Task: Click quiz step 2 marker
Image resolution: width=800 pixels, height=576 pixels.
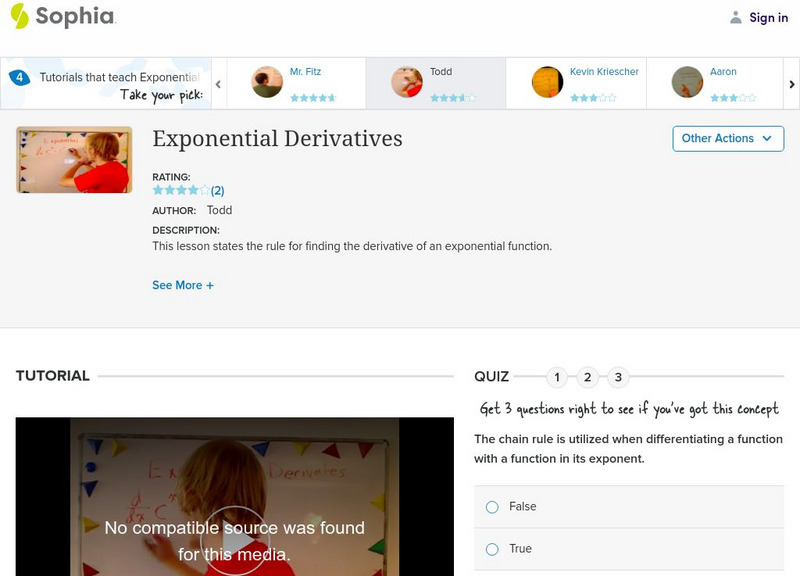Action: pyautogui.click(x=588, y=377)
